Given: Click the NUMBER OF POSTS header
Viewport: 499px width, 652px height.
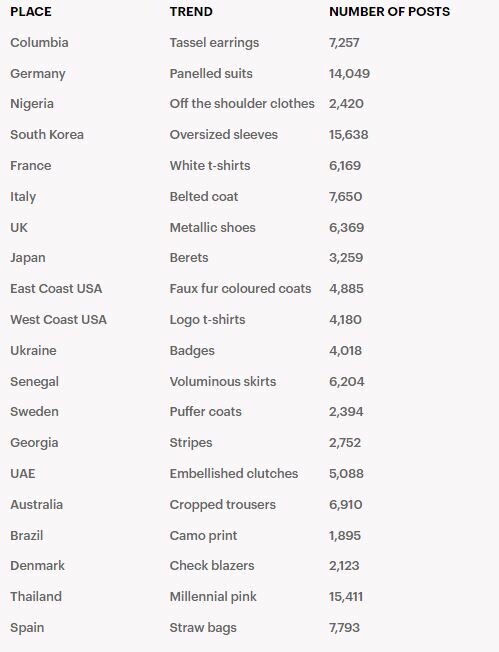Looking at the screenshot, I should pos(389,12).
